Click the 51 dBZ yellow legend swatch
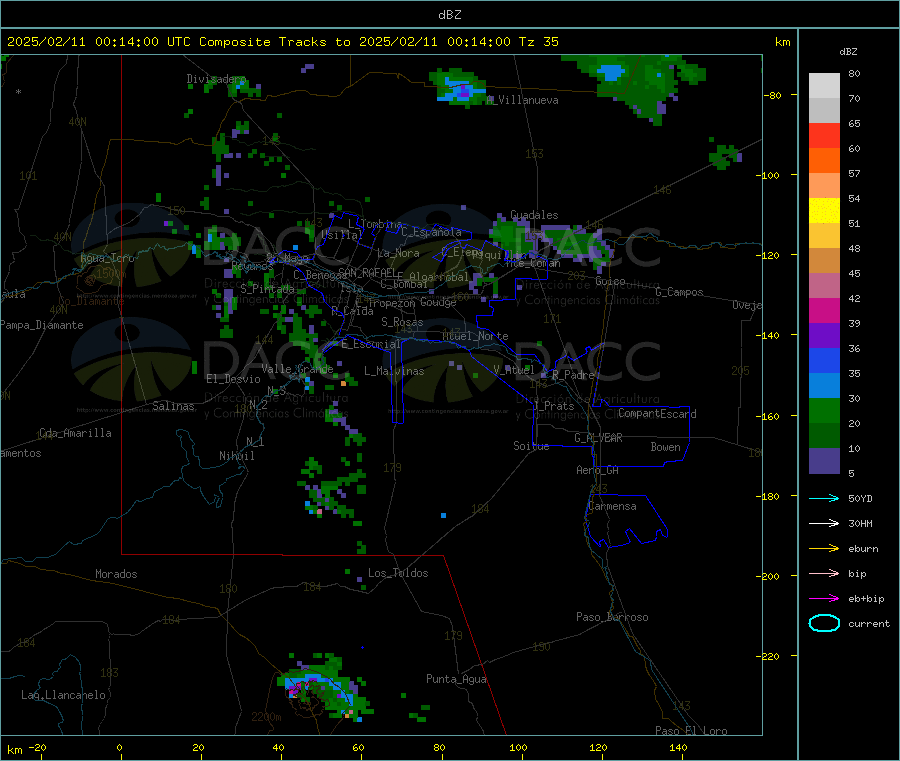The width and height of the screenshot is (900, 761). pos(824,211)
